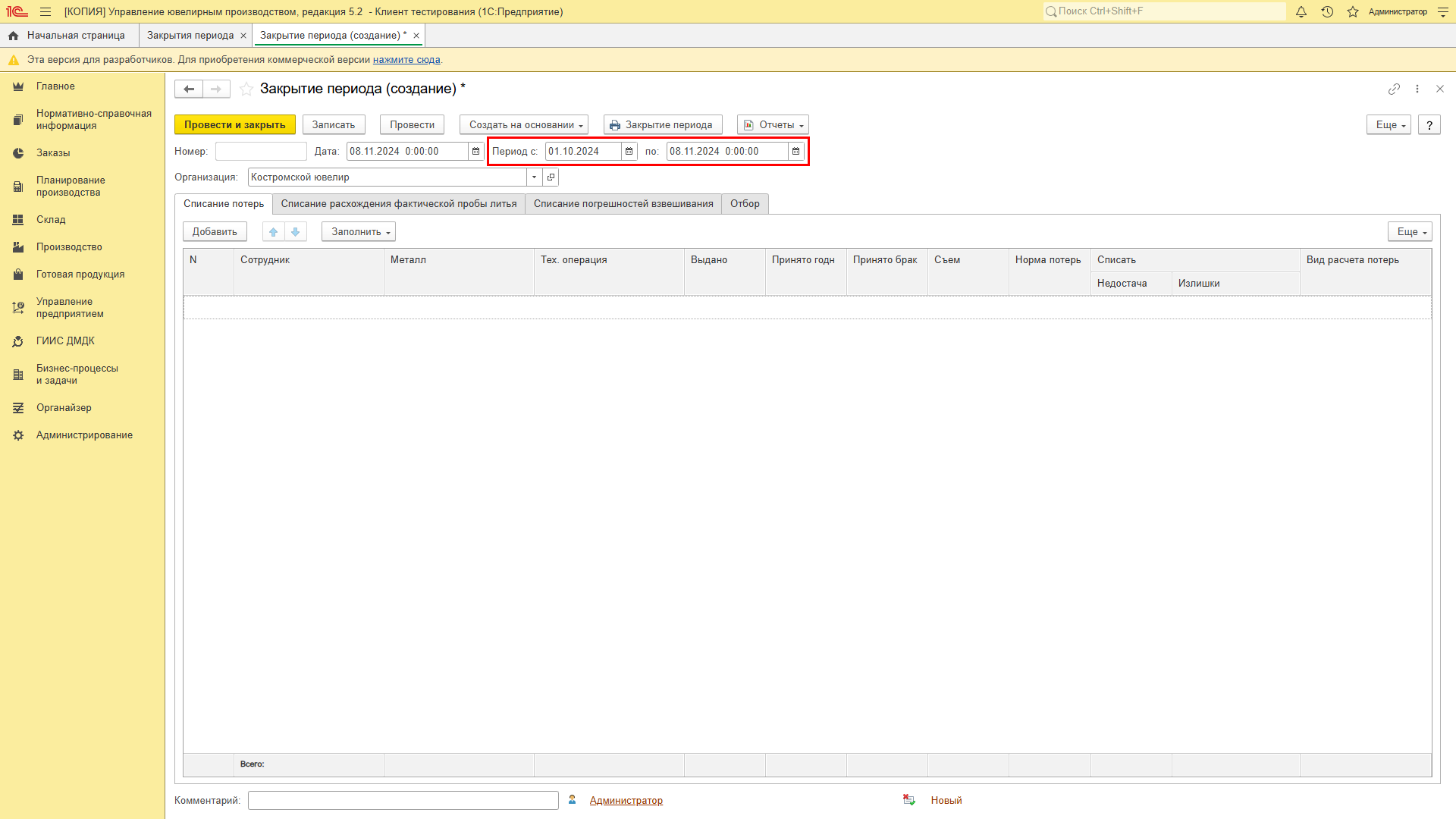Go to the home page icon tab
The width and height of the screenshot is (1456, 819).
(x=13, y=36)
